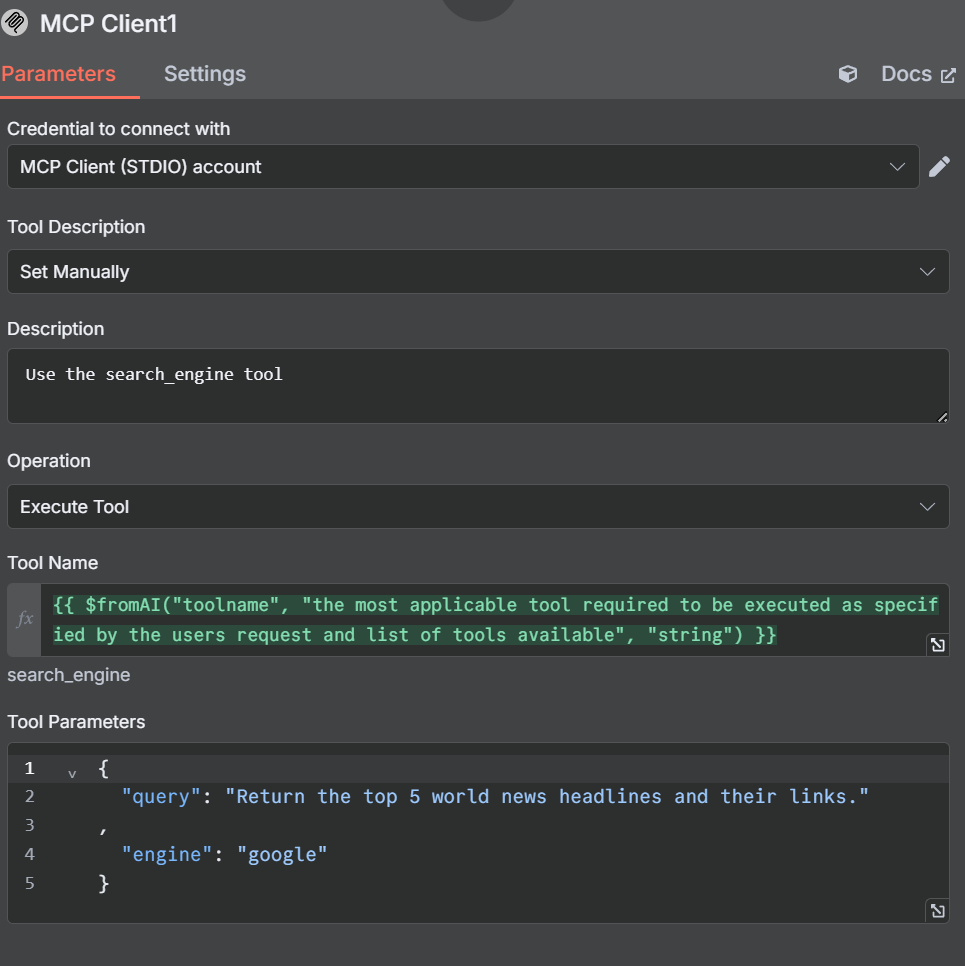965x966 pixels.
Task: Click the "engine": "google" line
Action: 224,854
